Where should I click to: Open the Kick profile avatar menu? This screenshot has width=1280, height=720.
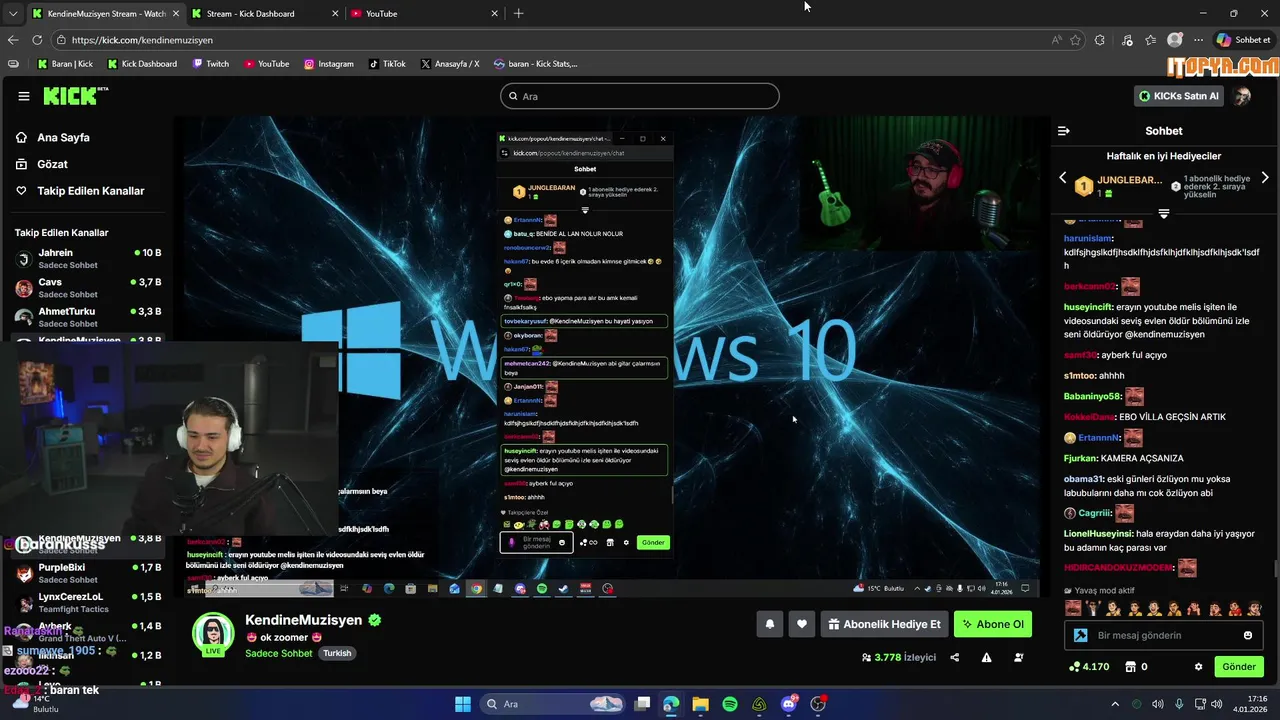pyautogui.click(x=1242, y=96)
